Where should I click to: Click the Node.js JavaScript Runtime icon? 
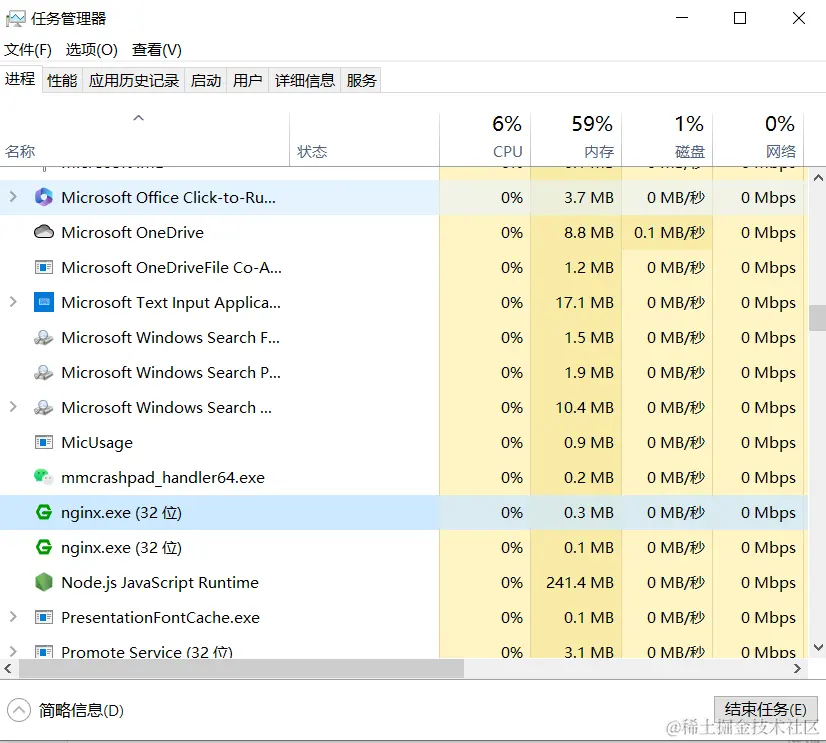(44, 582)
